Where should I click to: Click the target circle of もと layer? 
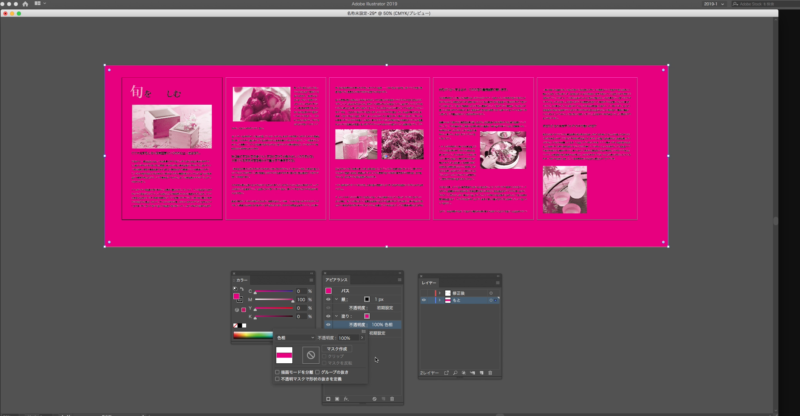(491, 300)
